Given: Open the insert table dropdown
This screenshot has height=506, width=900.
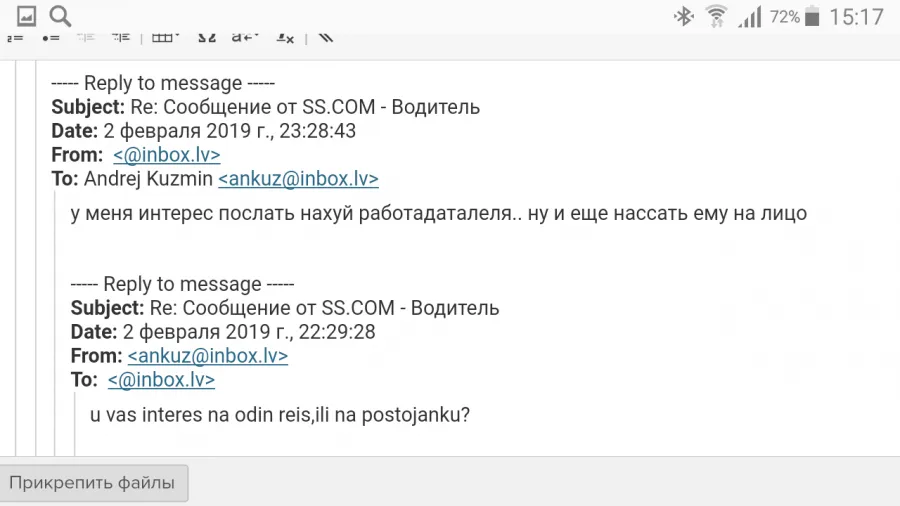Looking at the screenshot, I should coord(165,38).
